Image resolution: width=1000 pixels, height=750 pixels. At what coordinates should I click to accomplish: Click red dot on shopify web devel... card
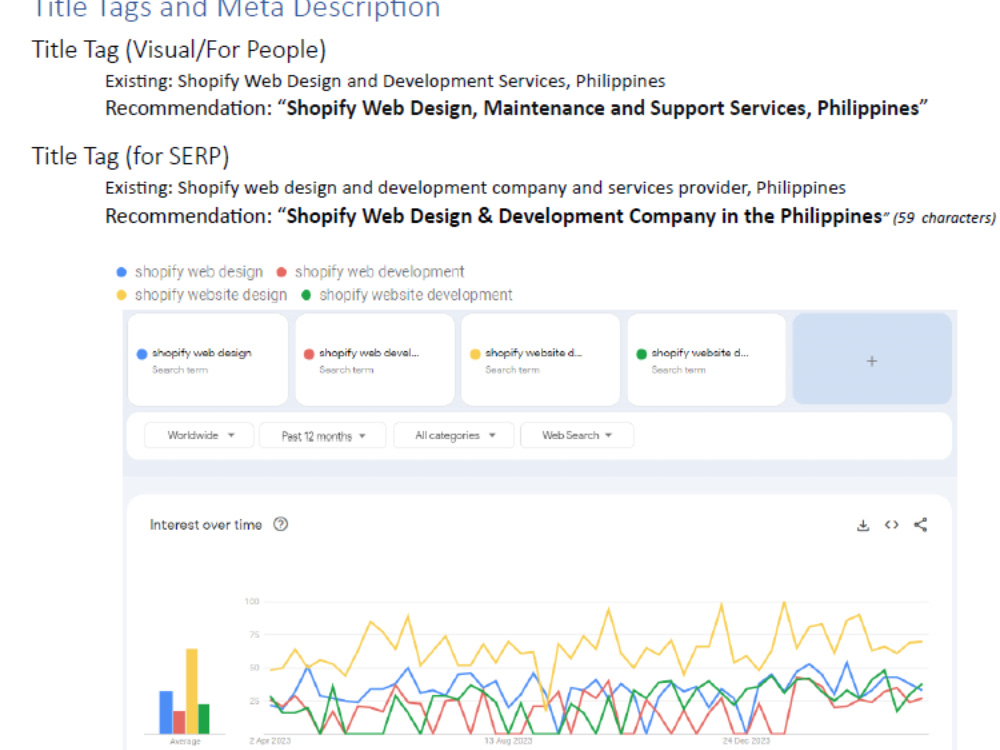[x=309, y=354]
